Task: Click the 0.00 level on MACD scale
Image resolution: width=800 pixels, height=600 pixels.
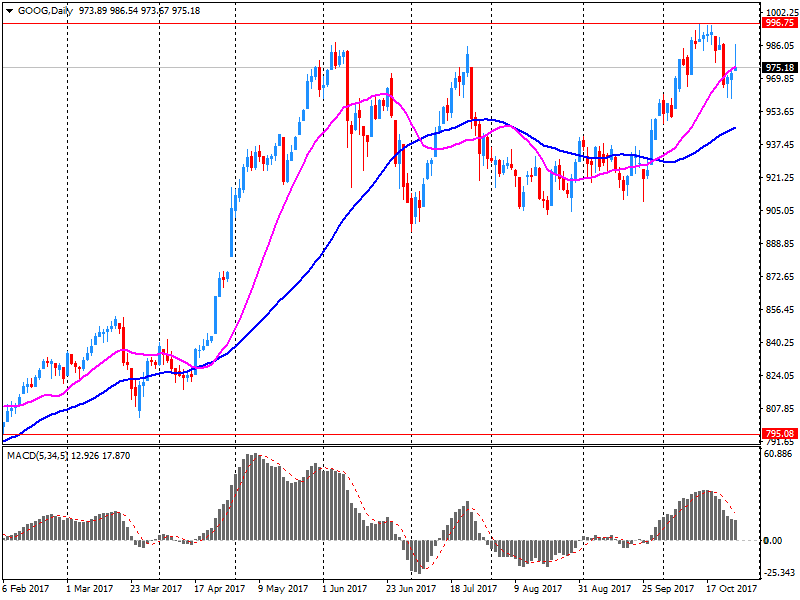Action: [x=772, y=541]
